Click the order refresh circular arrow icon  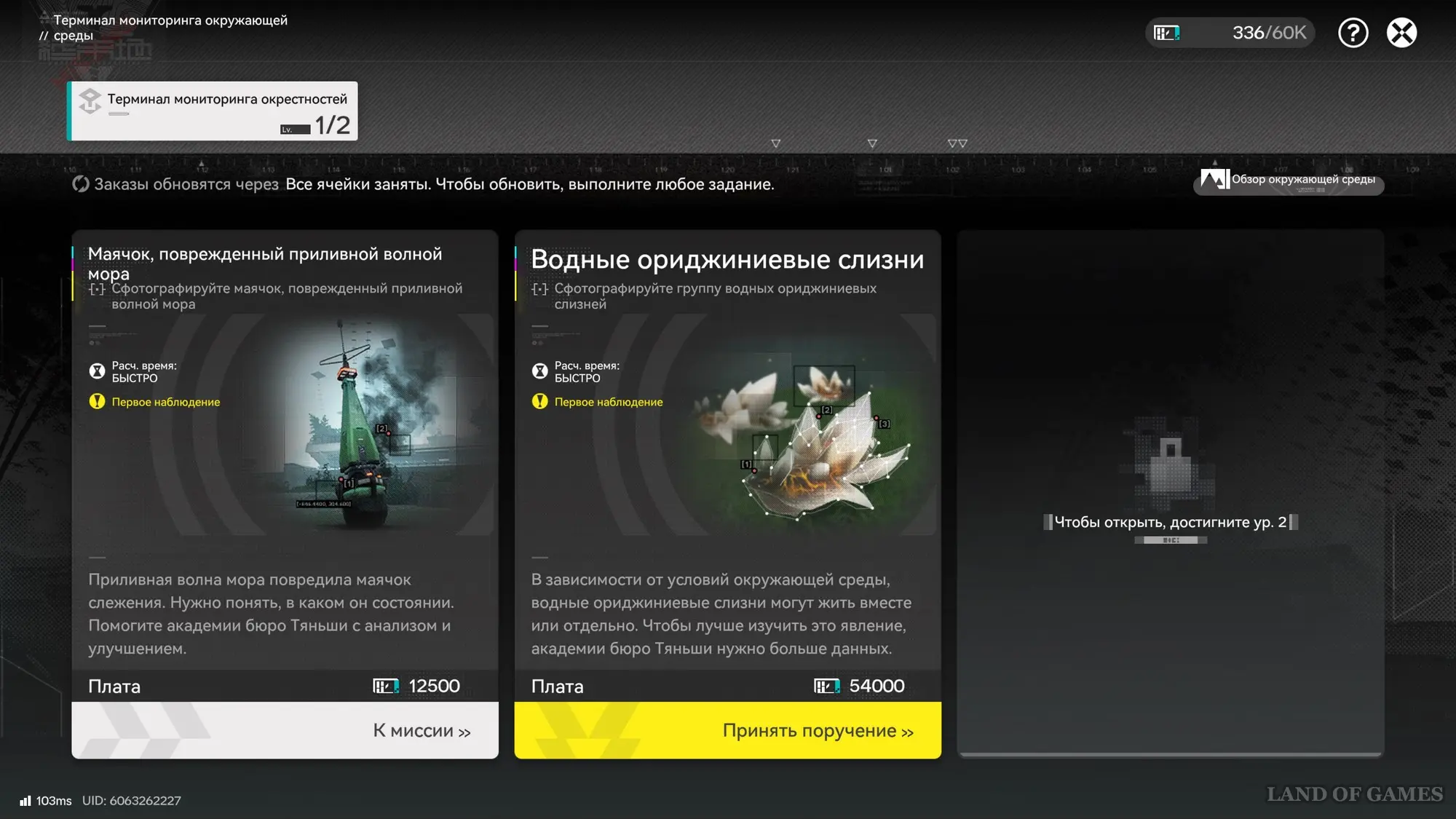(x=80, y=184)
